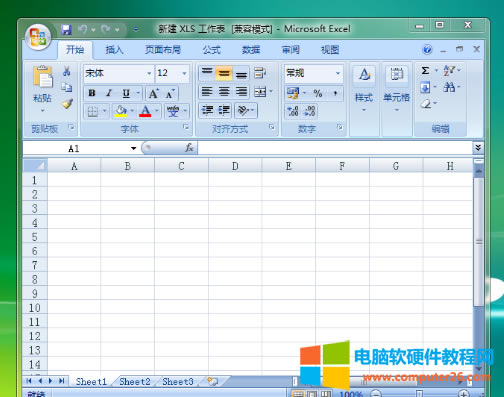Toggle middle vertical alignment

tap(224, 73)
